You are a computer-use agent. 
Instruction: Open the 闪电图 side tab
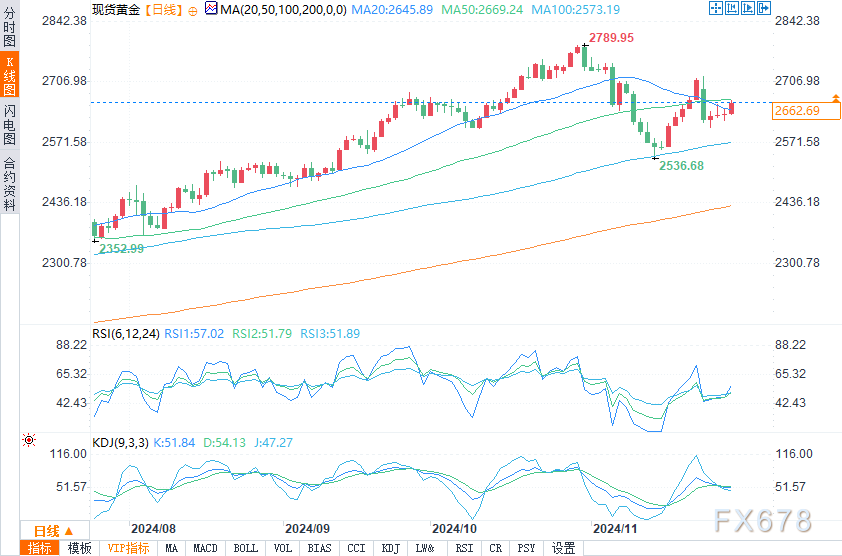pos(9,124)
